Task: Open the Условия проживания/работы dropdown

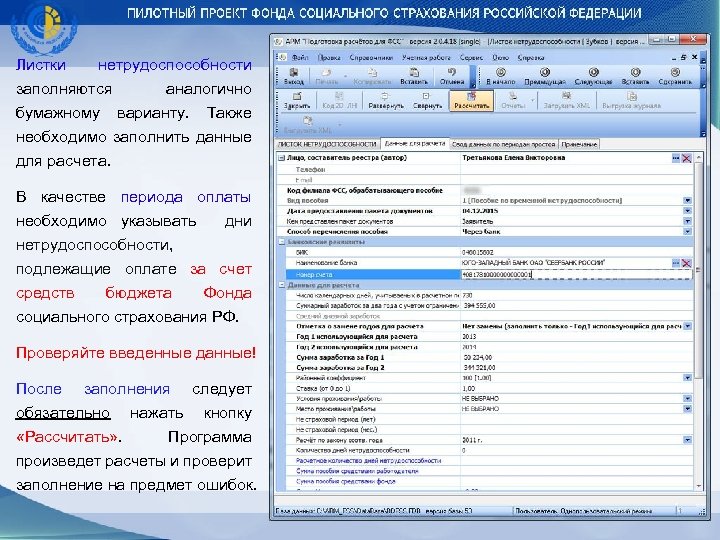Action: pos(687,399)
